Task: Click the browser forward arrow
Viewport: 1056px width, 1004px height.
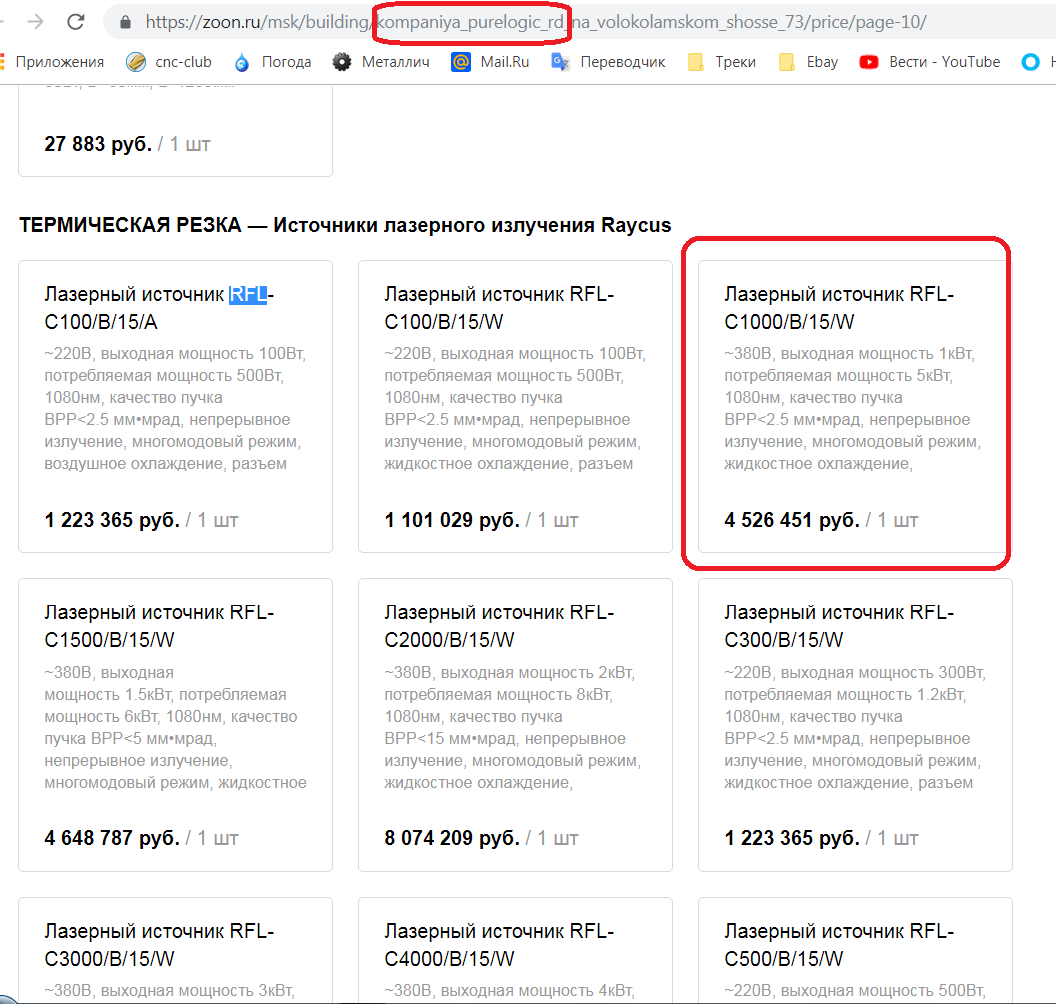Action: point(35,22)
